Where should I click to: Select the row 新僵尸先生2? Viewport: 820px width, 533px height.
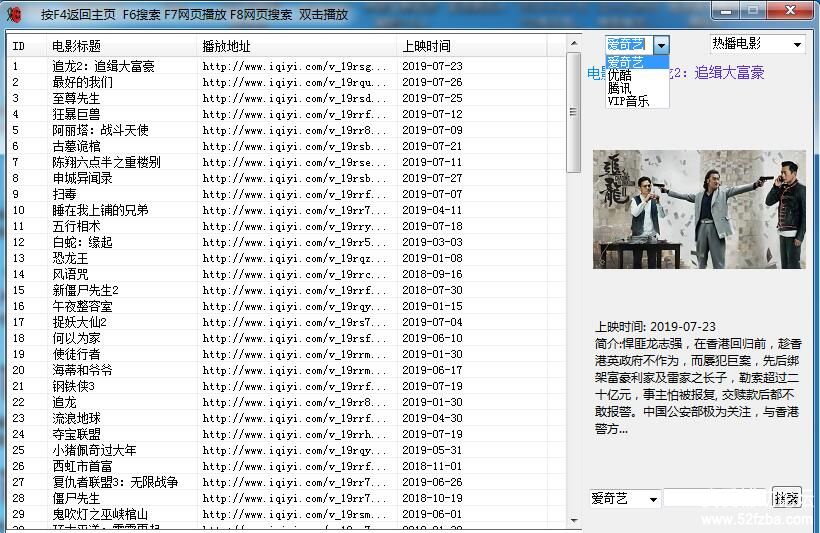pos(287,290)
